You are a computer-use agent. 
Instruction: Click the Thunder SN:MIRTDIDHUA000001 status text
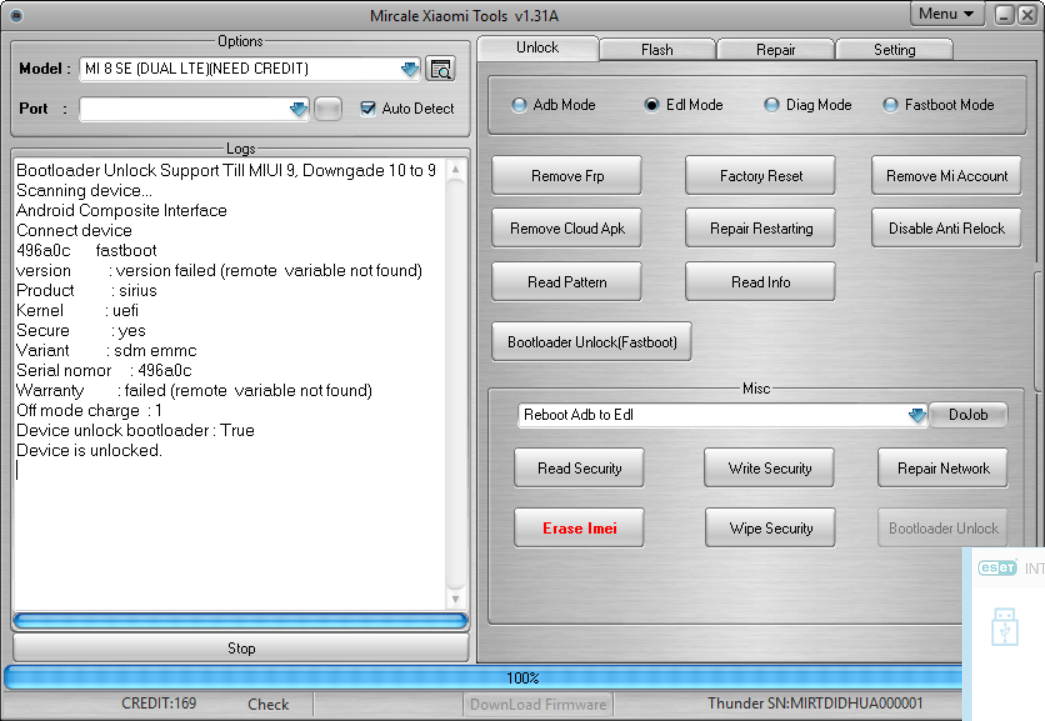pyautogui.click(x=814, y=704)
